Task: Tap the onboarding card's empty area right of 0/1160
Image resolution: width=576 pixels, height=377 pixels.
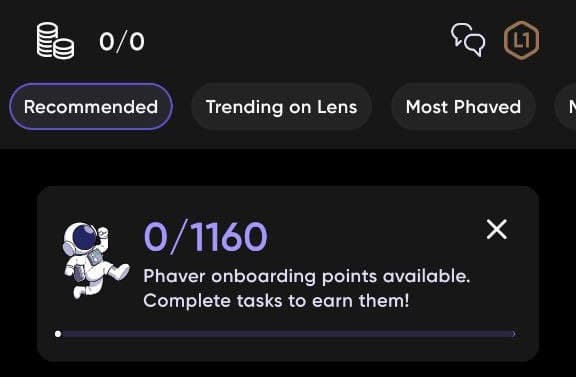Action: (375, 237)
